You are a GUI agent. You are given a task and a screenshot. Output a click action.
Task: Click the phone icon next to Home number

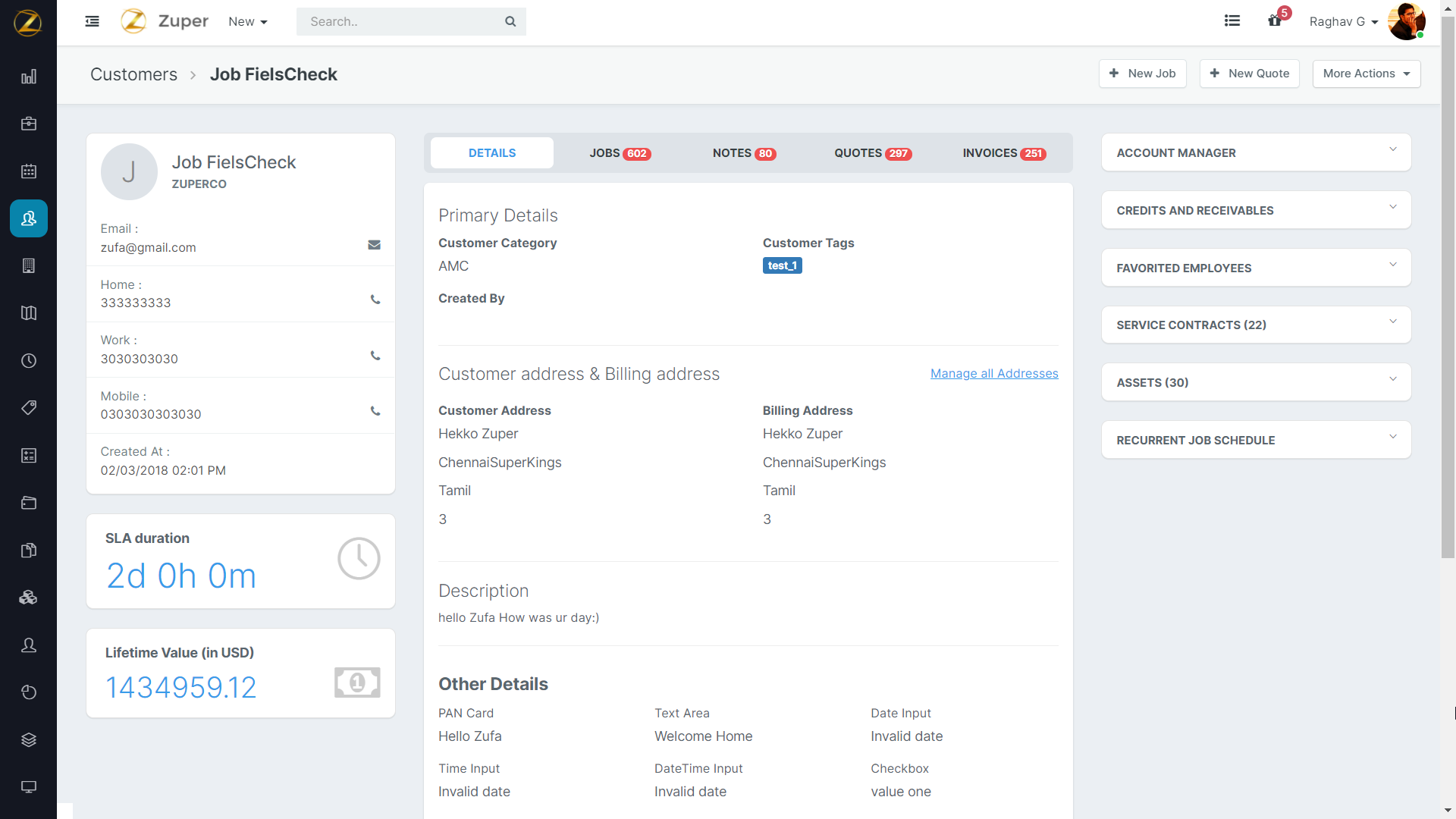click(375, 300)
